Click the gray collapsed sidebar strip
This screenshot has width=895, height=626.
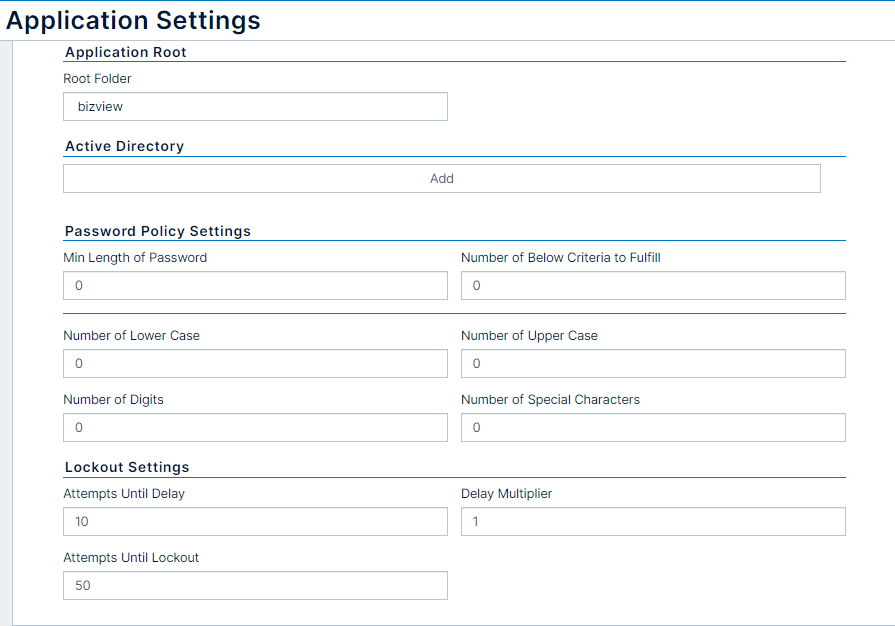click(6, 333)
